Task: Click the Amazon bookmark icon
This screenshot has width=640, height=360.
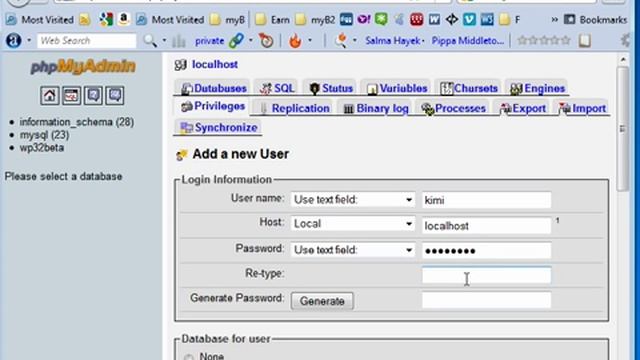Action: click(x=123, y=19)
